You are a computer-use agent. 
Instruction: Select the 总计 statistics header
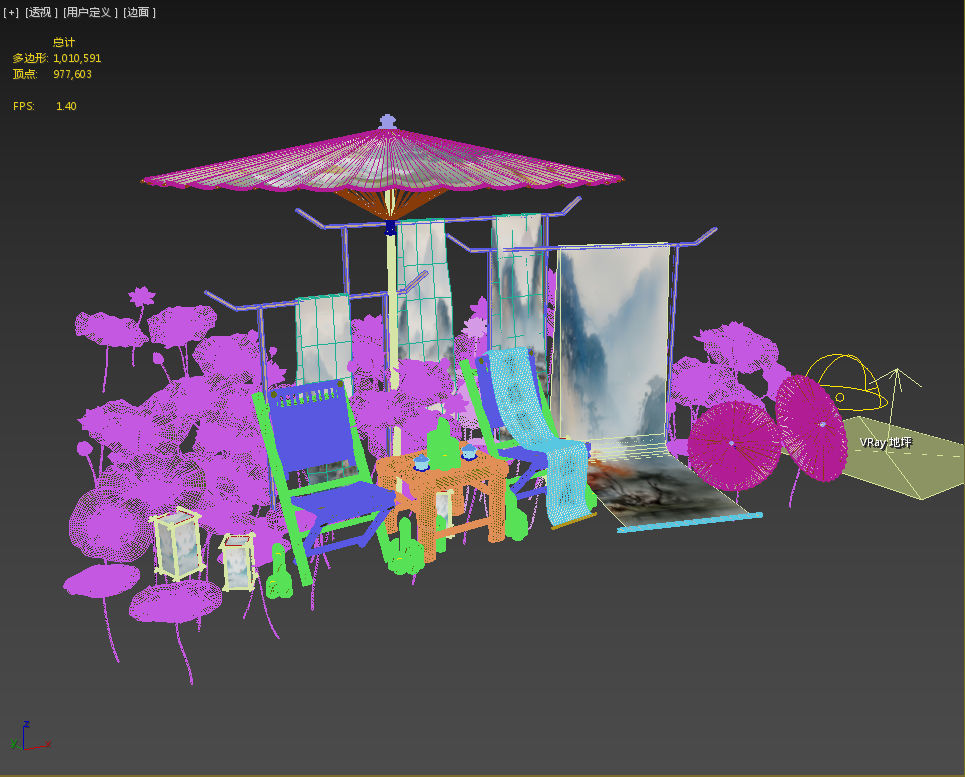pyautogui.click(x=64, y=42)
